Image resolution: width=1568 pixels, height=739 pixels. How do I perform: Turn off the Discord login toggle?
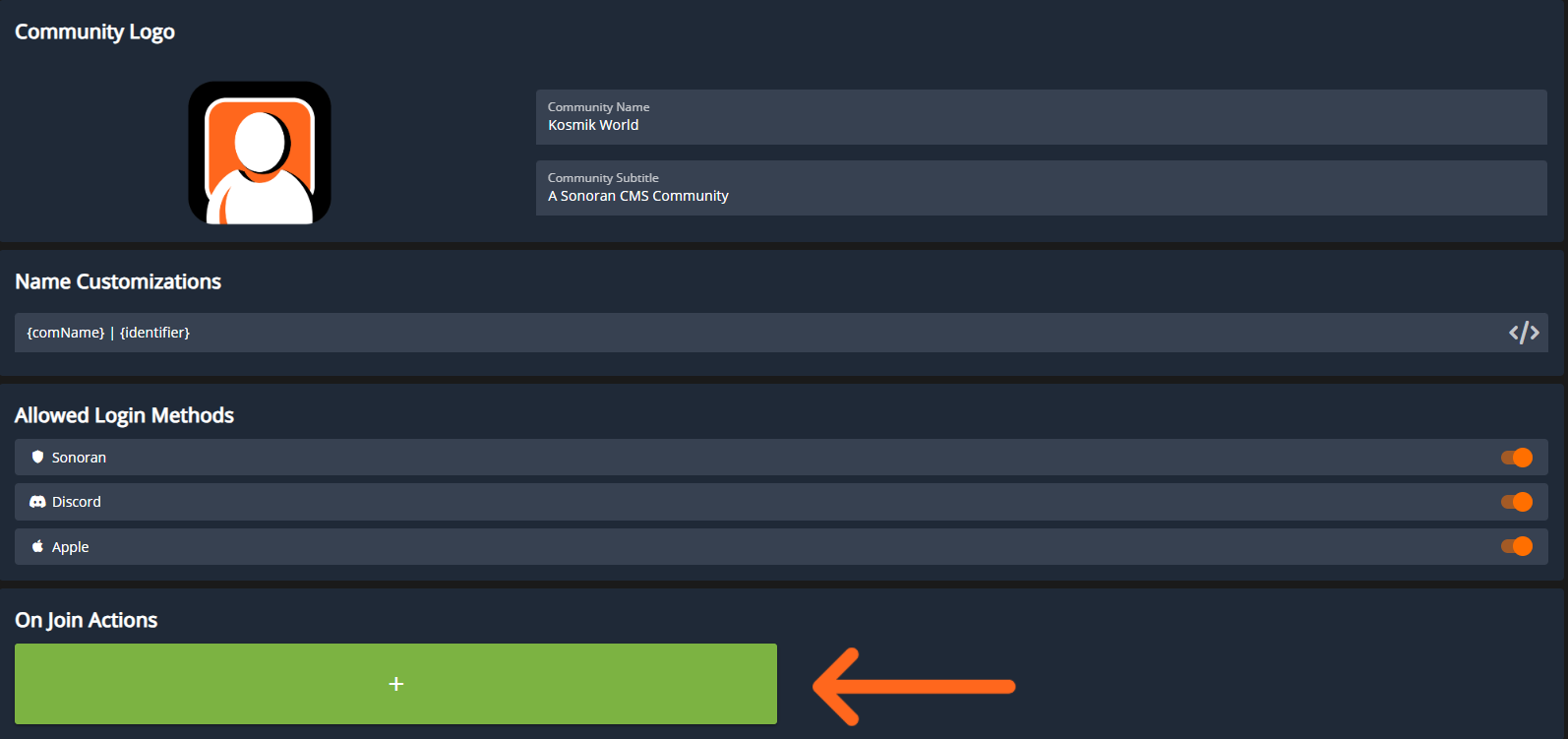[1516, 502]
